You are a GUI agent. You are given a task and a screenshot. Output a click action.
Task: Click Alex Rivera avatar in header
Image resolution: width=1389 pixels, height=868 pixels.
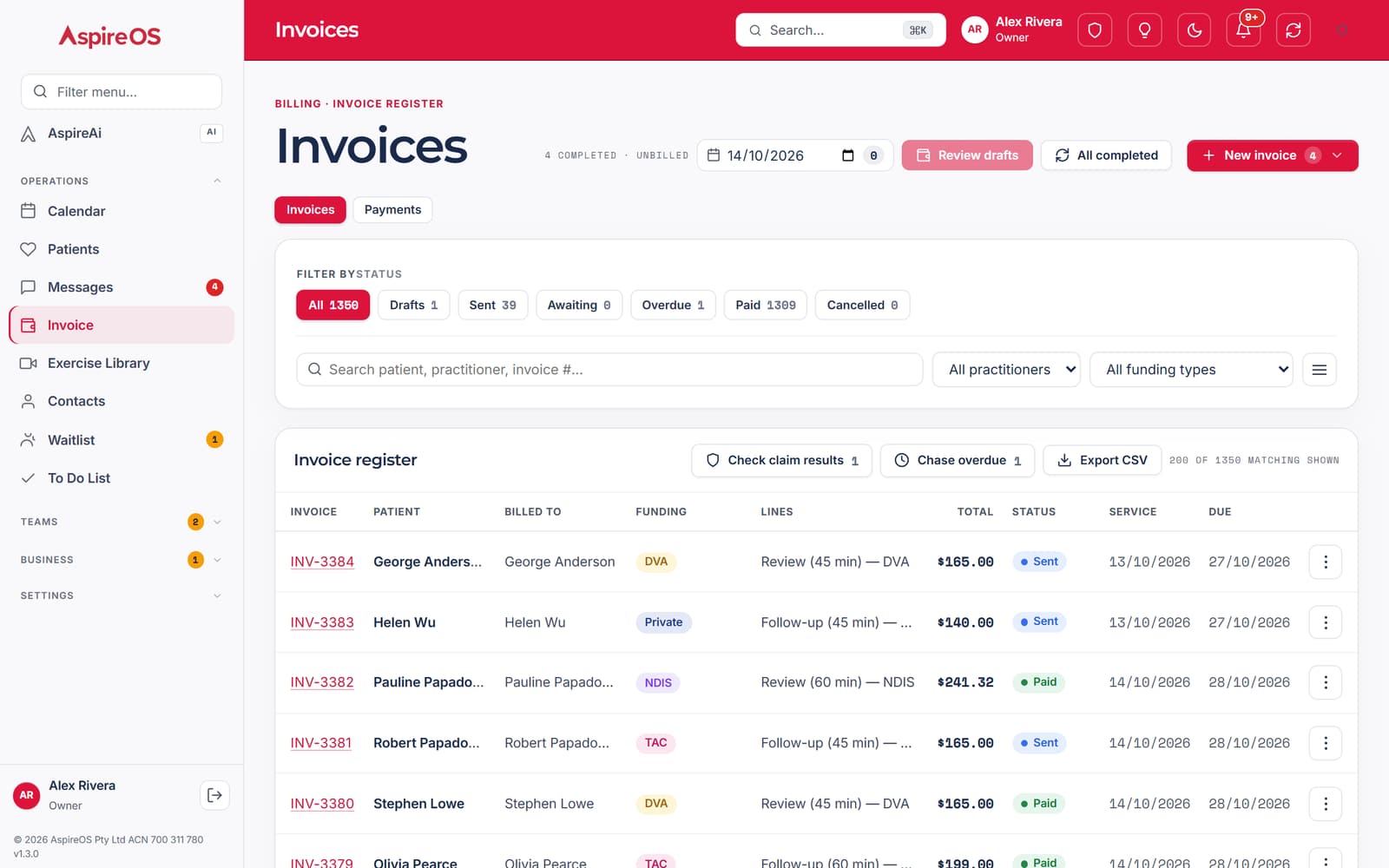pyautogui.click(x=975, y=30)
